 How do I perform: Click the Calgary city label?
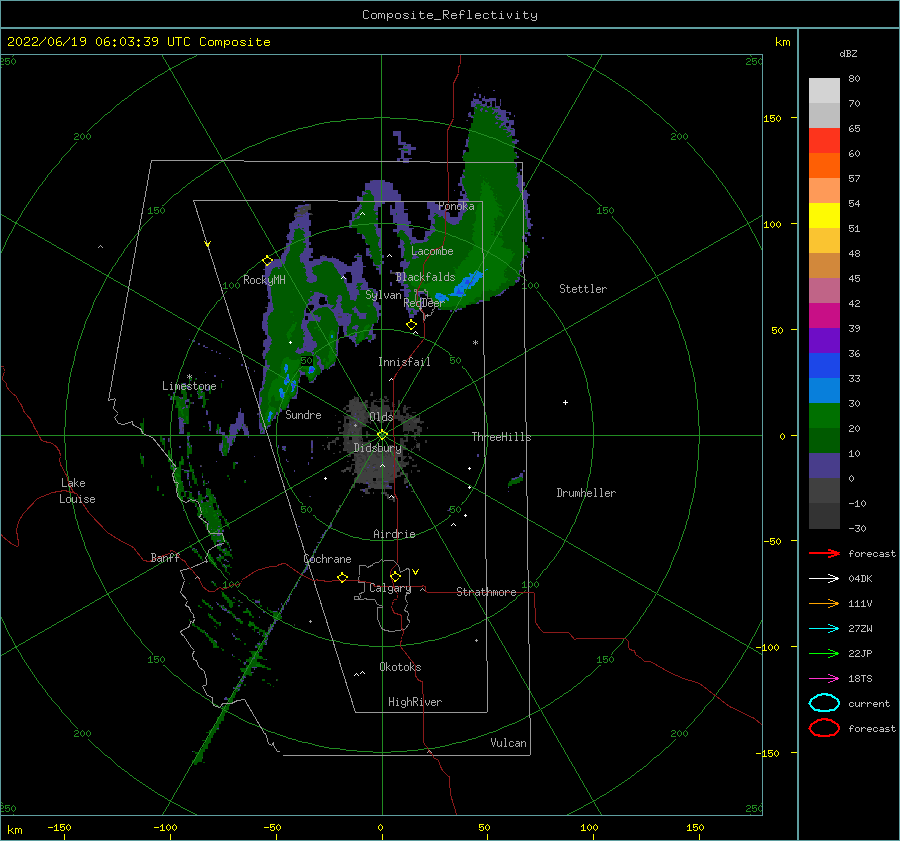390,588
